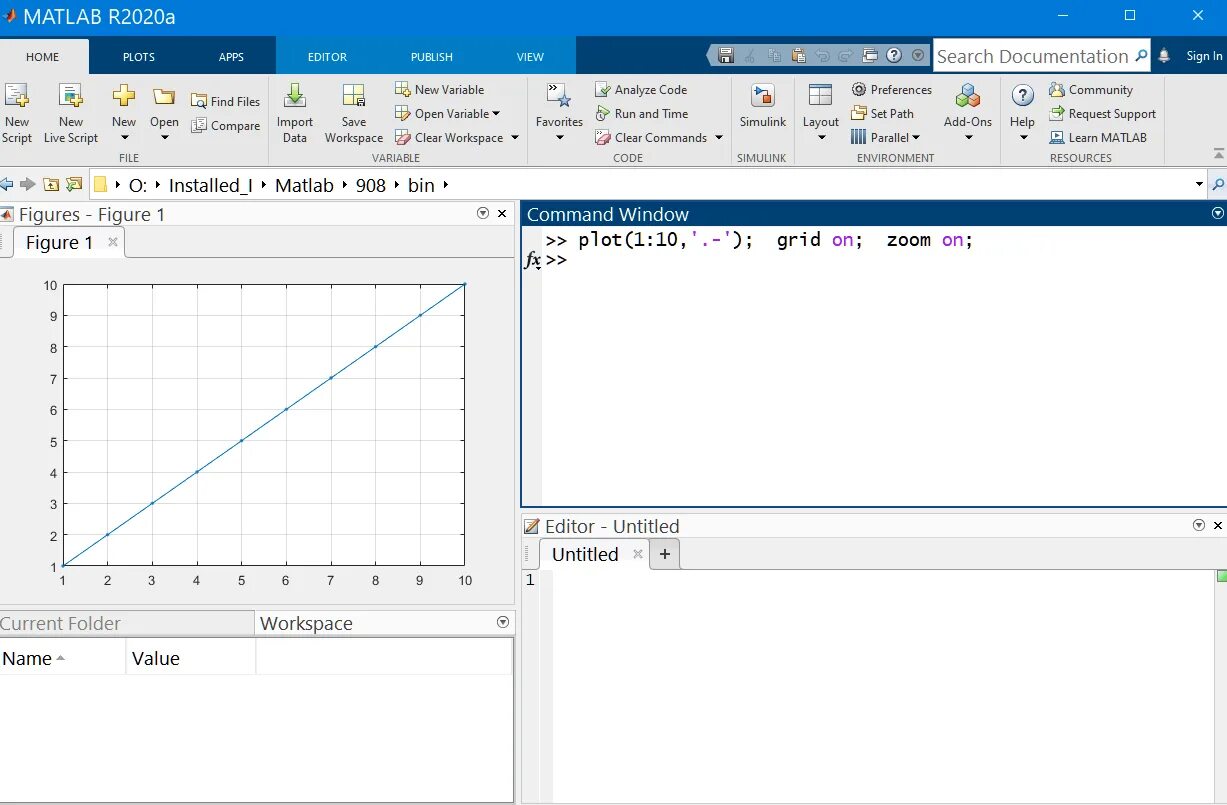Click the Help question mark icon
This screenshot has height=805, width=1227.
pos(1022,96)
